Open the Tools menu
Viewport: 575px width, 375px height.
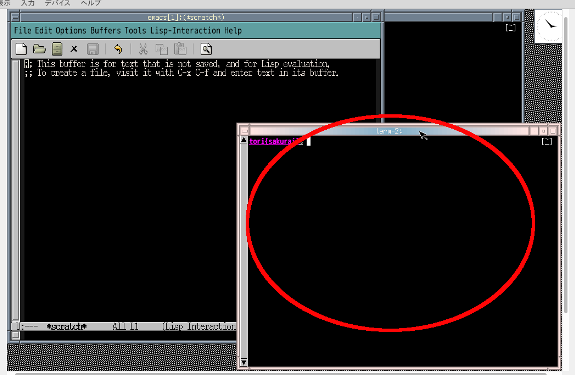tap(135, 30)
